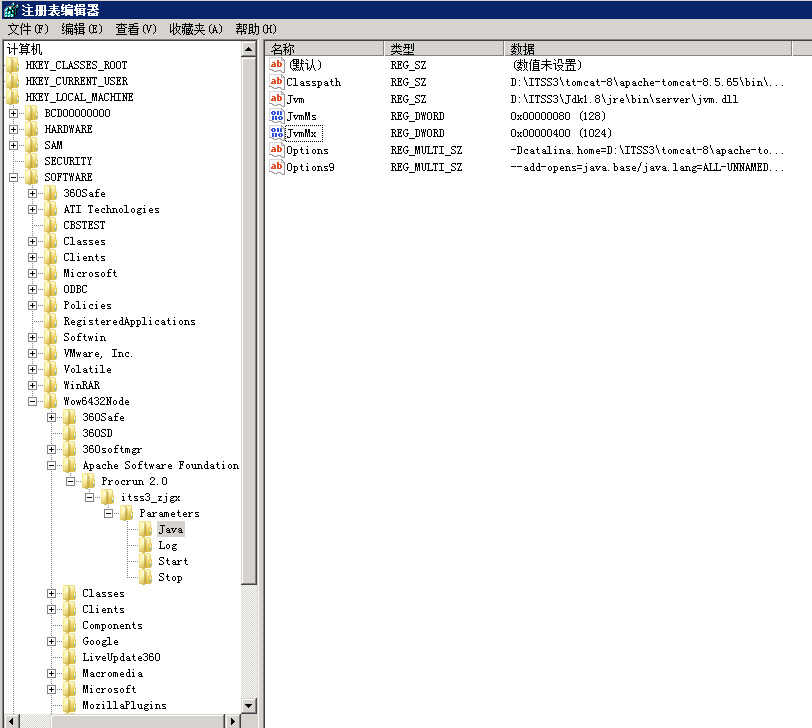The image size is (812, 728).
Task: Expand the Google key under Wow6432Node
Action: point(51,641)
